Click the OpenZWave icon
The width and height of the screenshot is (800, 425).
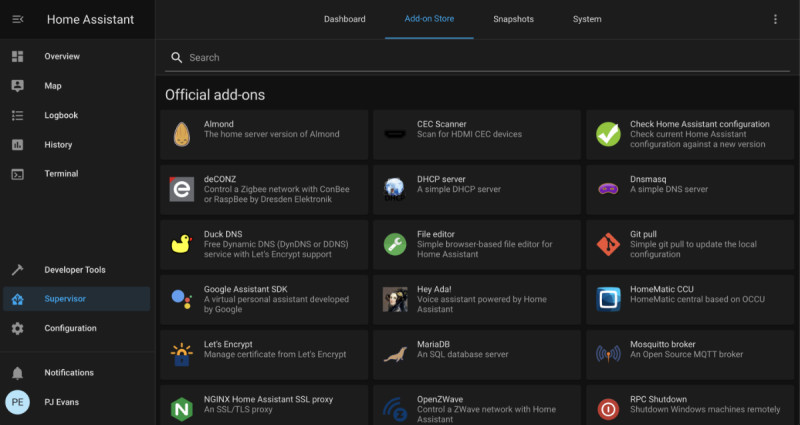395,410
